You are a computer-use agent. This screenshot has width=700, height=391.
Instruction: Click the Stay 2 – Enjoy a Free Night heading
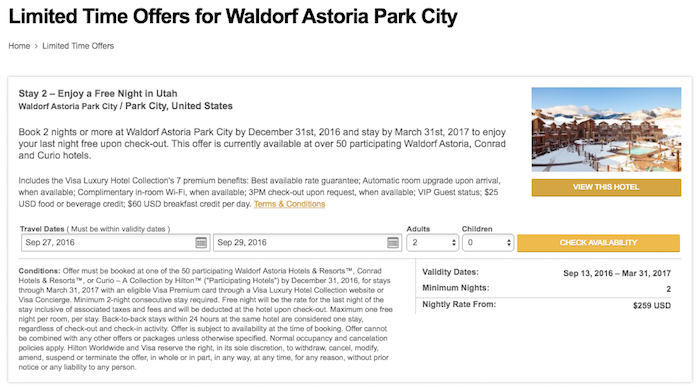point(98,94)
